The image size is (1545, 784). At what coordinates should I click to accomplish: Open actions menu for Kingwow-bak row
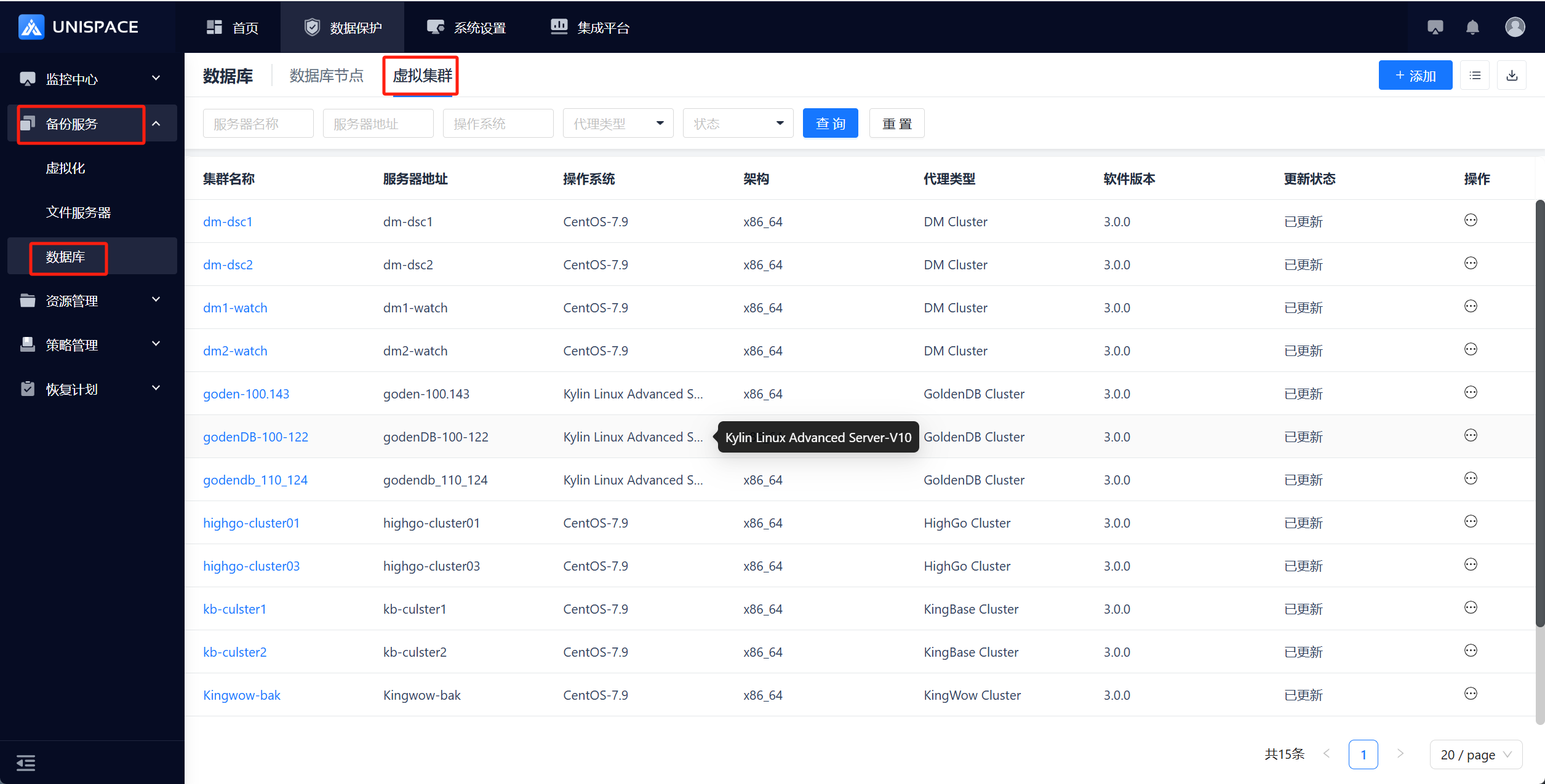click(x=1471, y=694)
